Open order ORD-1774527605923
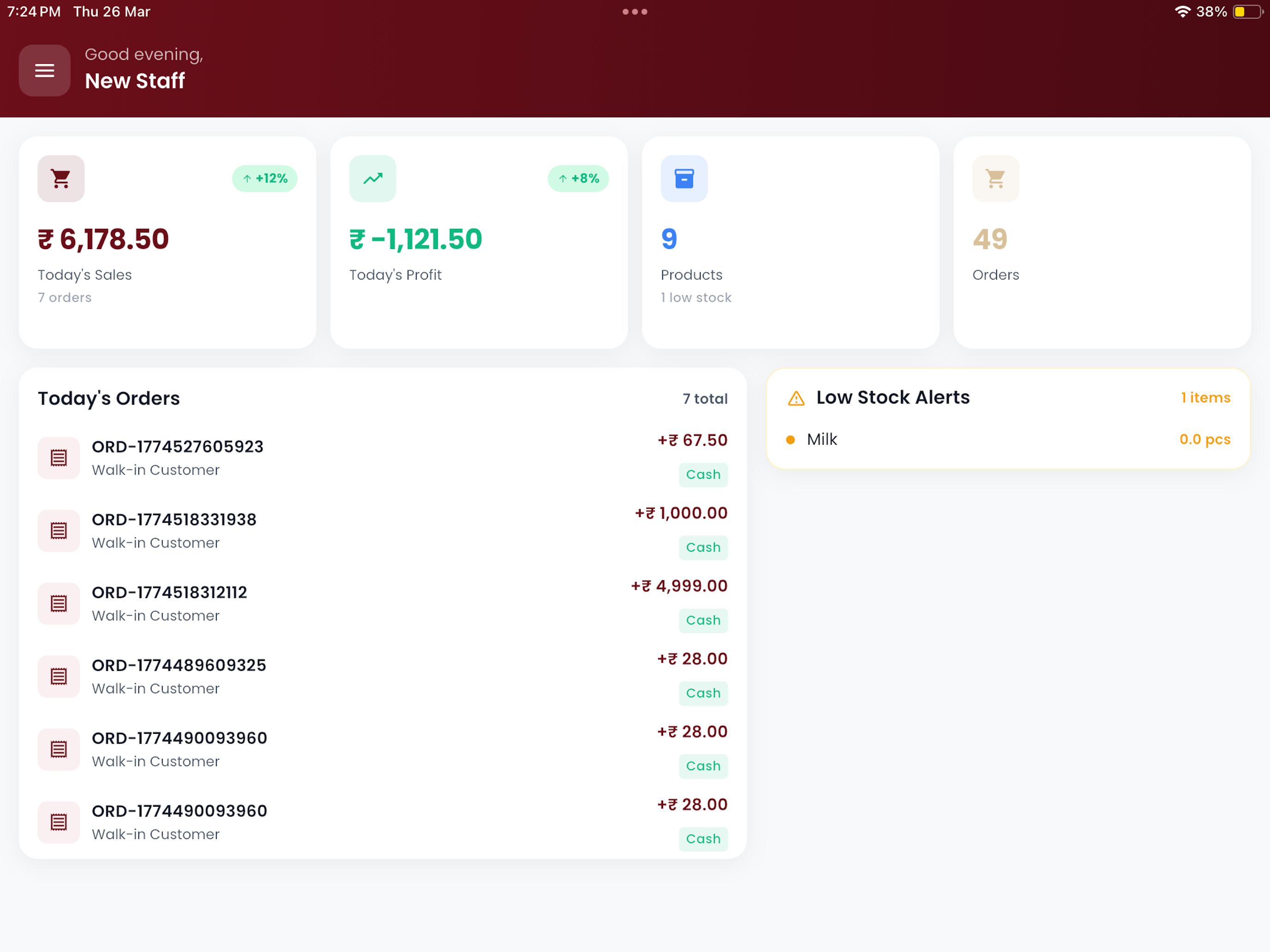The height and width of the screenshot is (952, 1270). [x=383, y=458]
